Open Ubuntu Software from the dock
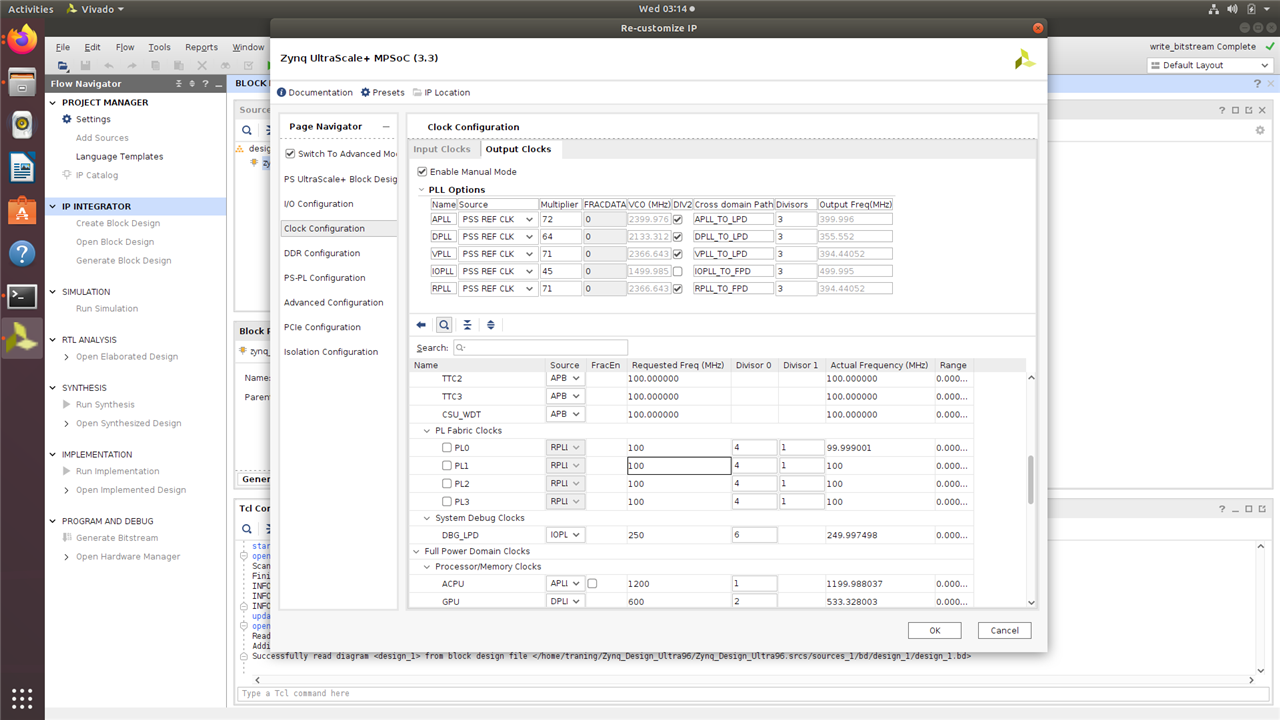1280x720 pixels. (22, 211)
